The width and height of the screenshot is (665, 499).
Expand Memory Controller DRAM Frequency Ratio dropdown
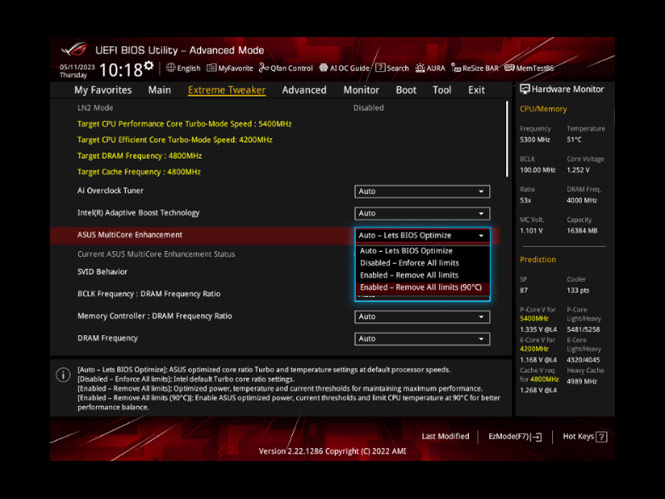point(422,317)
